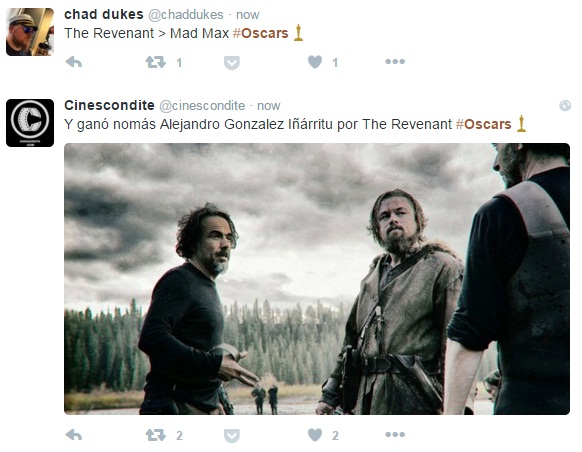The height and width of the screenshot is (452, 582).
Task: Open Cinescondite's profile logo avatar
Action: (x=30, y=123)
